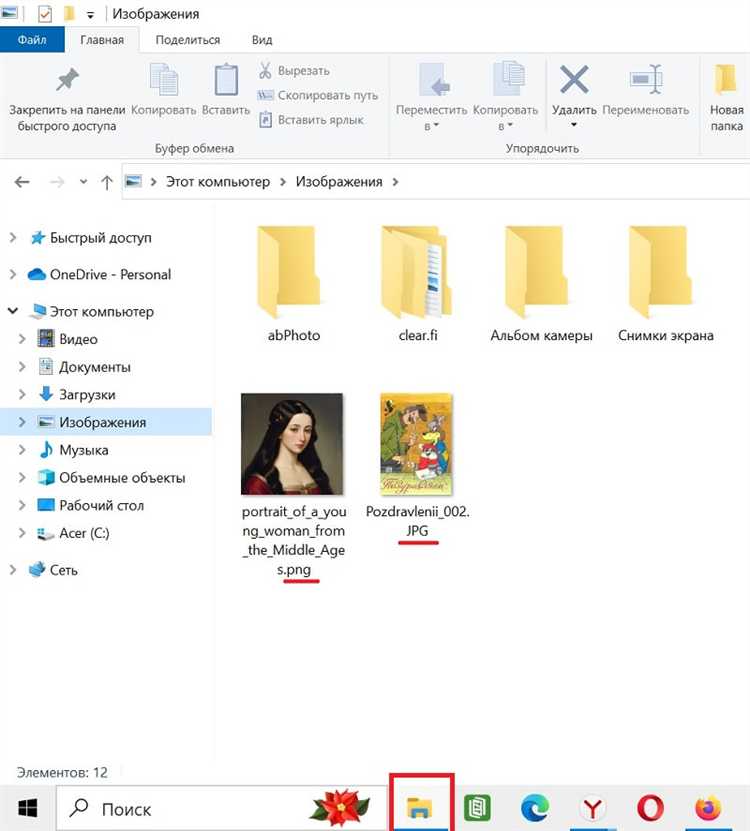750x831 pixels.
Task: Click new folder icon in title bar
Action: click(69, 13)
